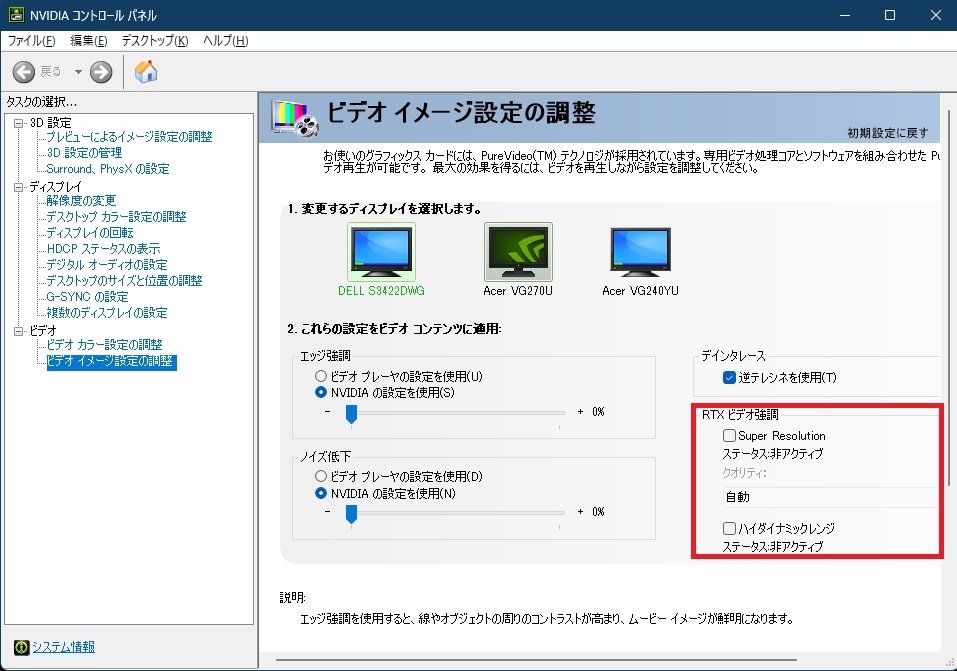Open 複数のディスプレイの設定 page
957x671 pixels.
[x=107, y=313]
